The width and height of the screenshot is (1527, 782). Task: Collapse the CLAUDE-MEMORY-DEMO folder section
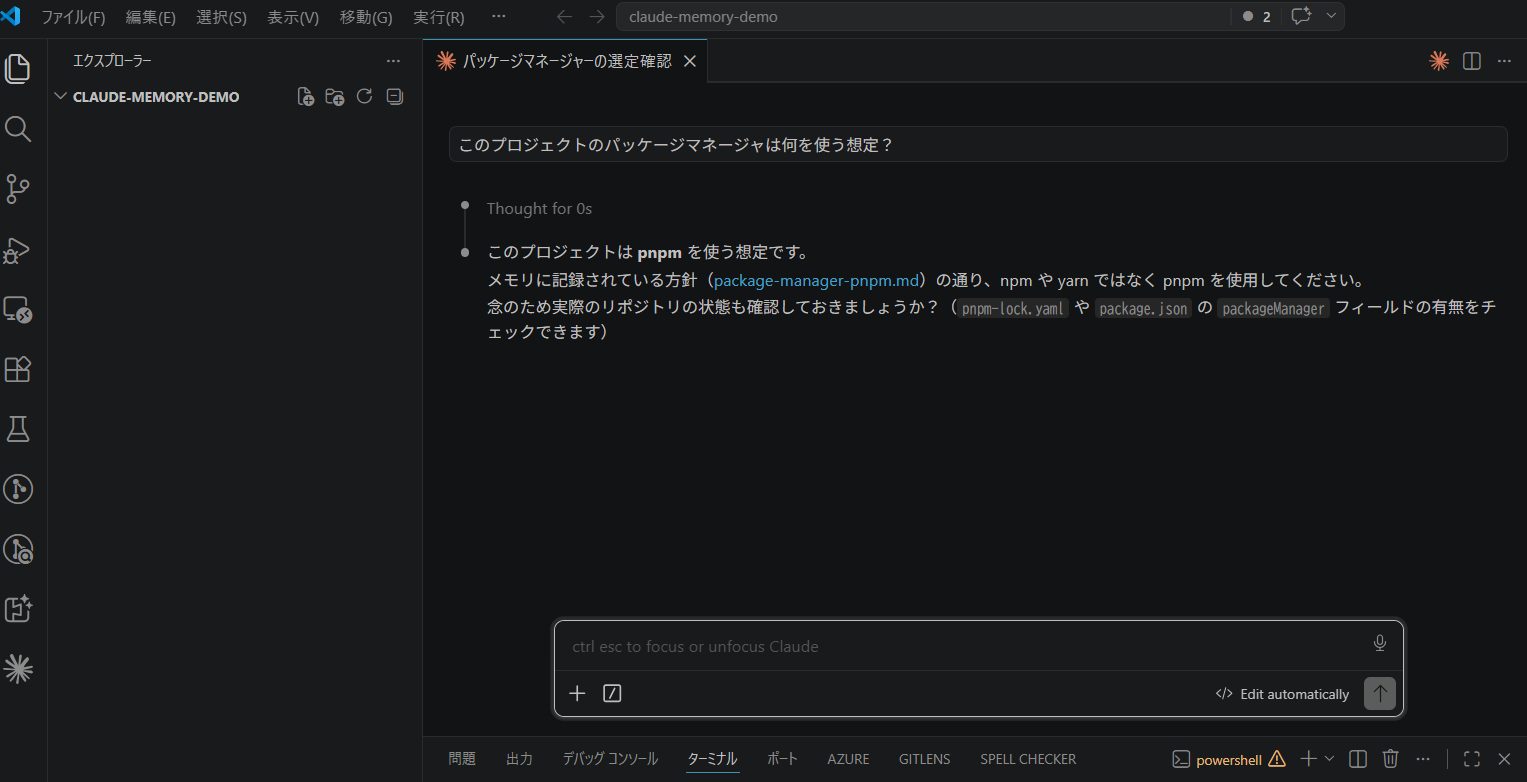[61, 97]
